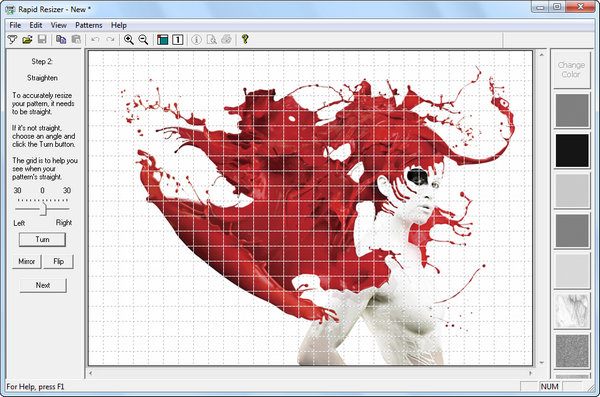Open the Patterns menu
This screenshot has width=600, height=397.
[89, 25]
